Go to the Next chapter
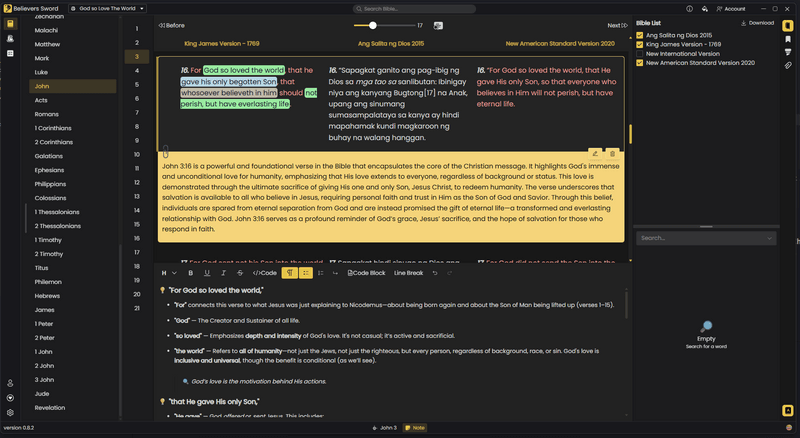800x438 pixels. tap(617, 26)
